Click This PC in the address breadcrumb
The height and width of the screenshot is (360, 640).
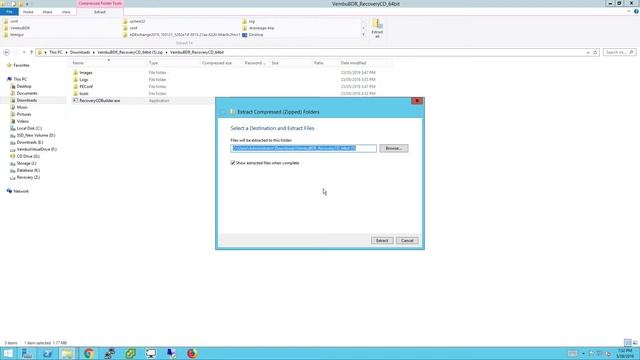(x=56, y=52)
